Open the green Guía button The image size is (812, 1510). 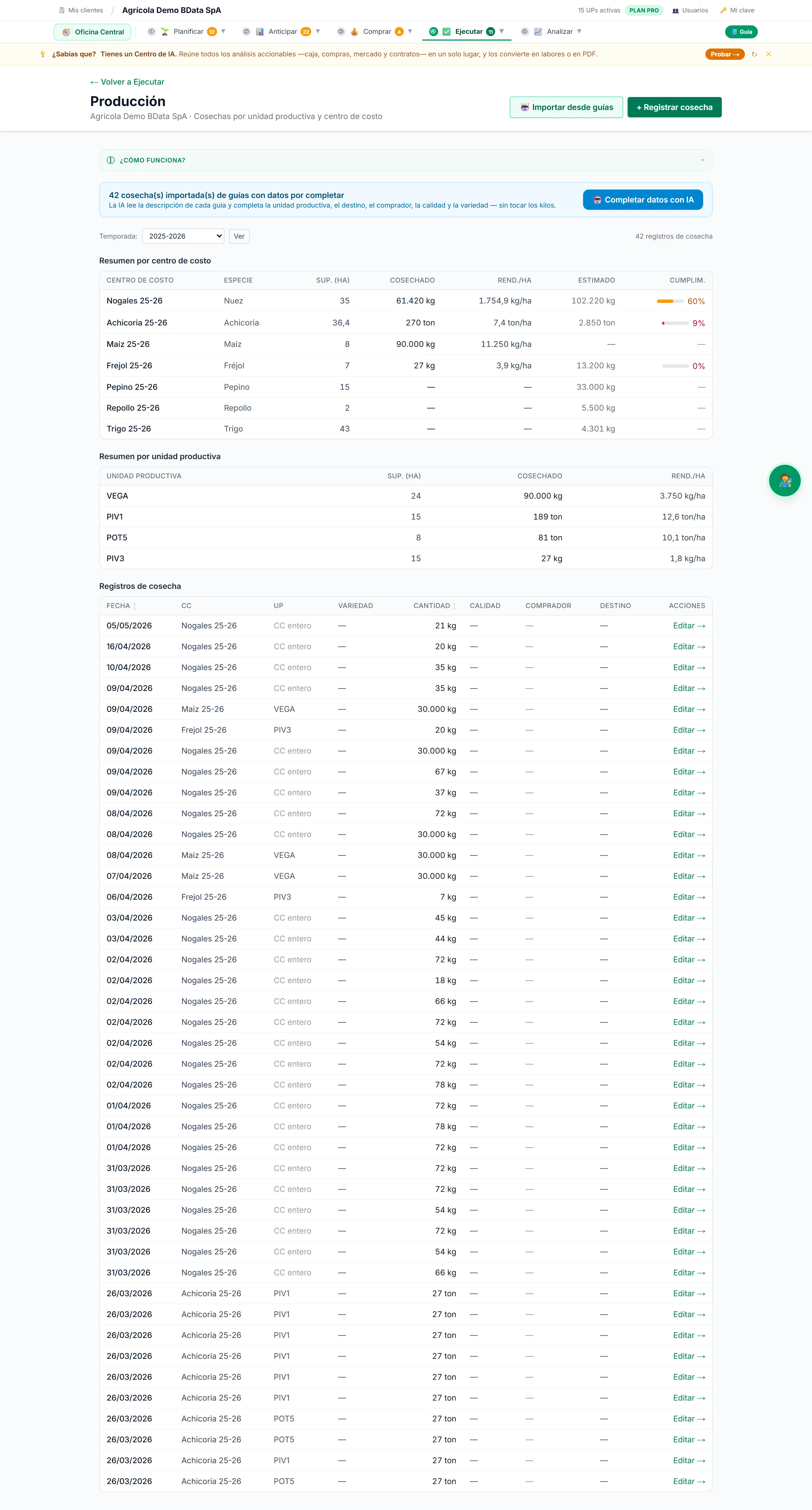[x=741, y=32]
